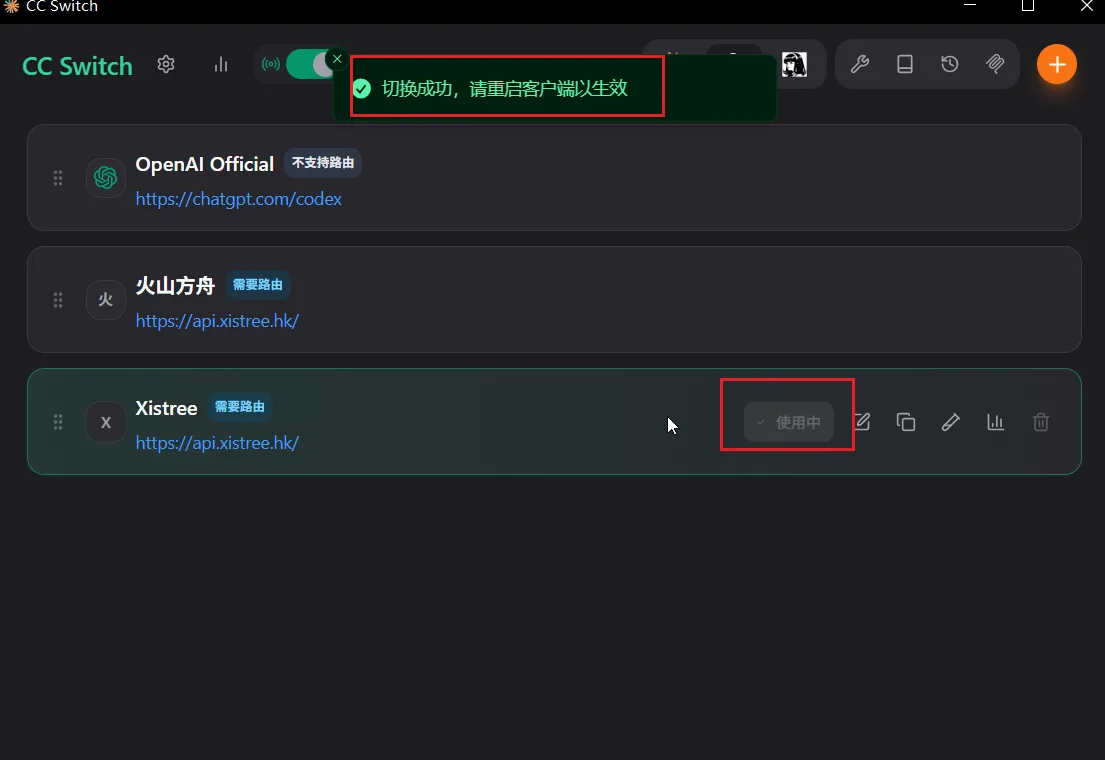Screen dimensions: 1105x760
Task: Click the CC Switch title
Action: pos(78,66)
